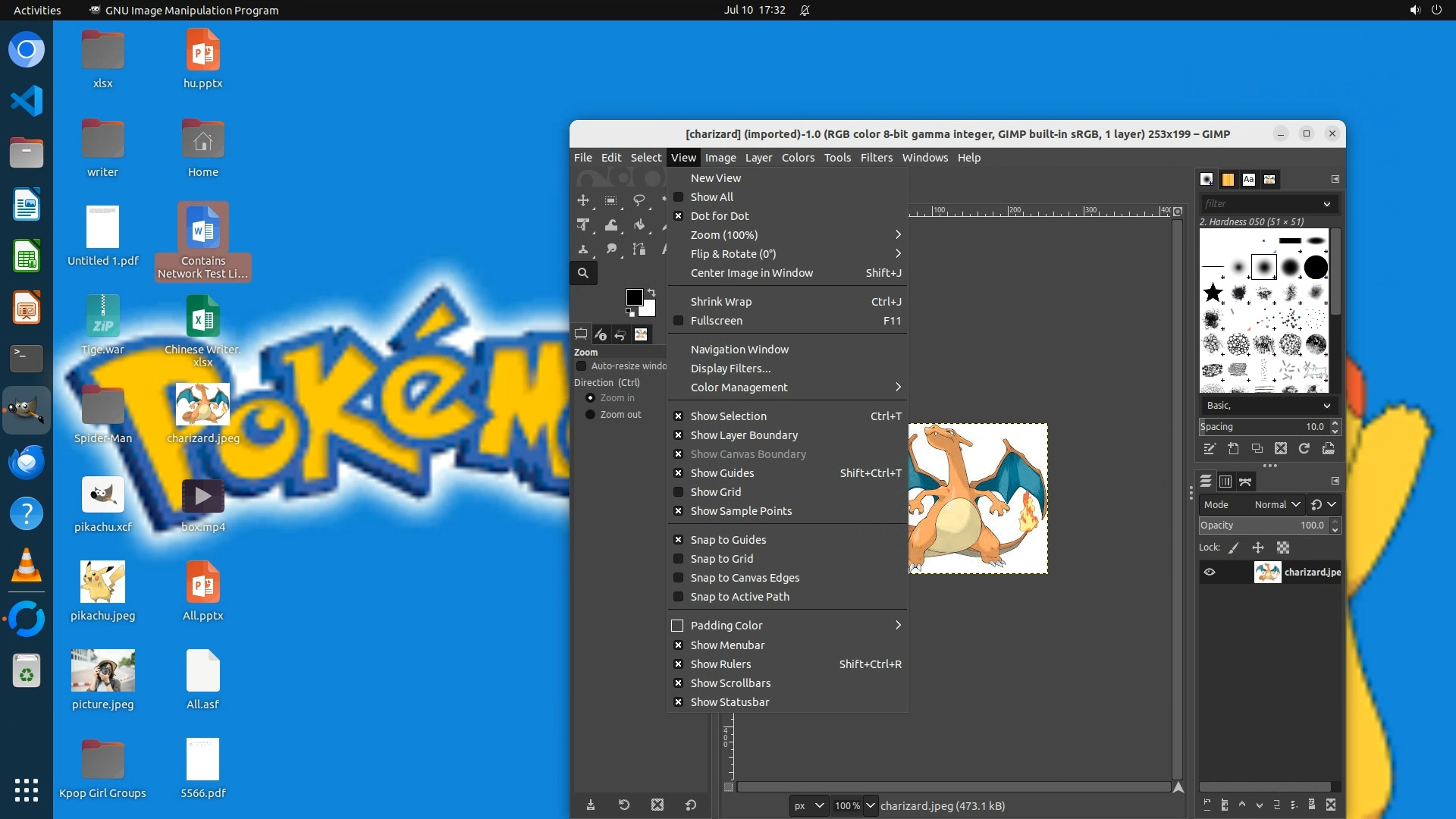Select the Zoom out radio button

[x=590, y=415]
